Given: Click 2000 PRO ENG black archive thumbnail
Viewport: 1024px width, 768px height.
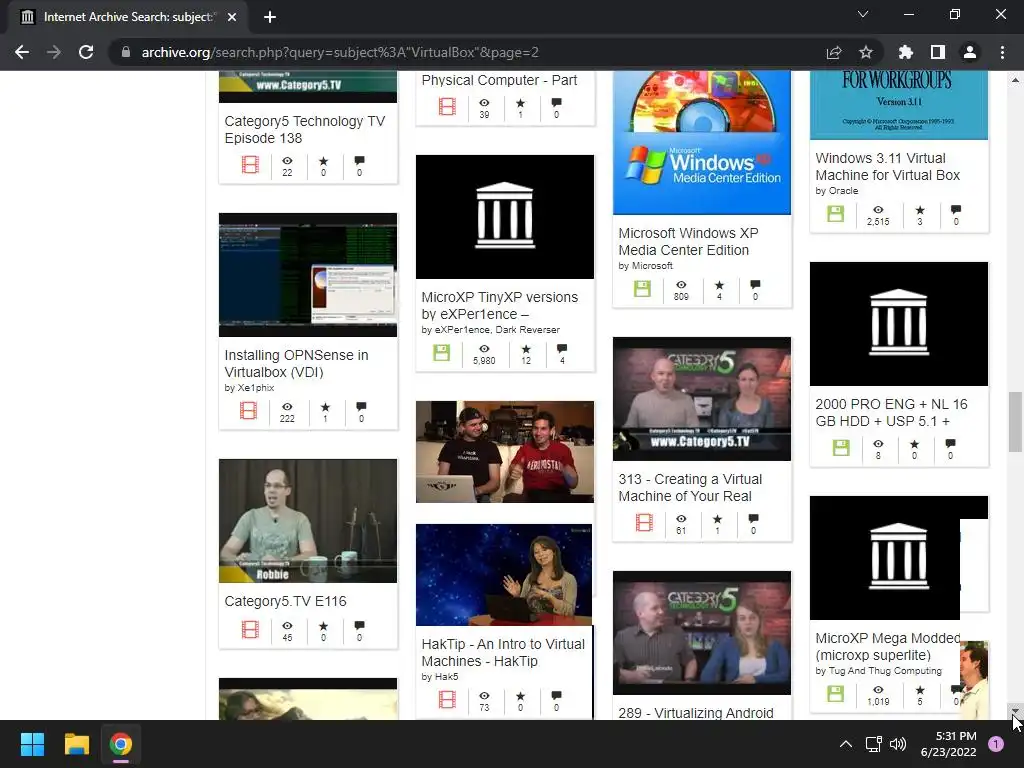Looking at the screenshot, I should pos(899,324).
